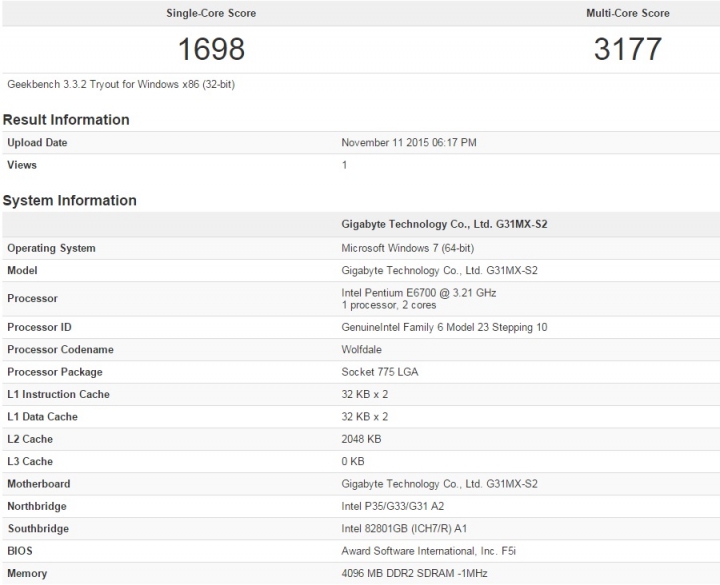The height and width of the screenshot is (585, 720).
Task: Select the Socket 775 LGA value
Action: (380, 372)
